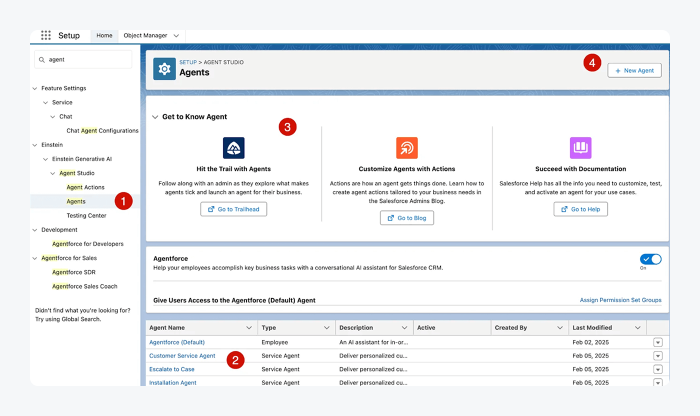The width and height of the screenshot is (700, 416).
Task: Open row menu for Escalate to Case
Action: click(658, 369)
